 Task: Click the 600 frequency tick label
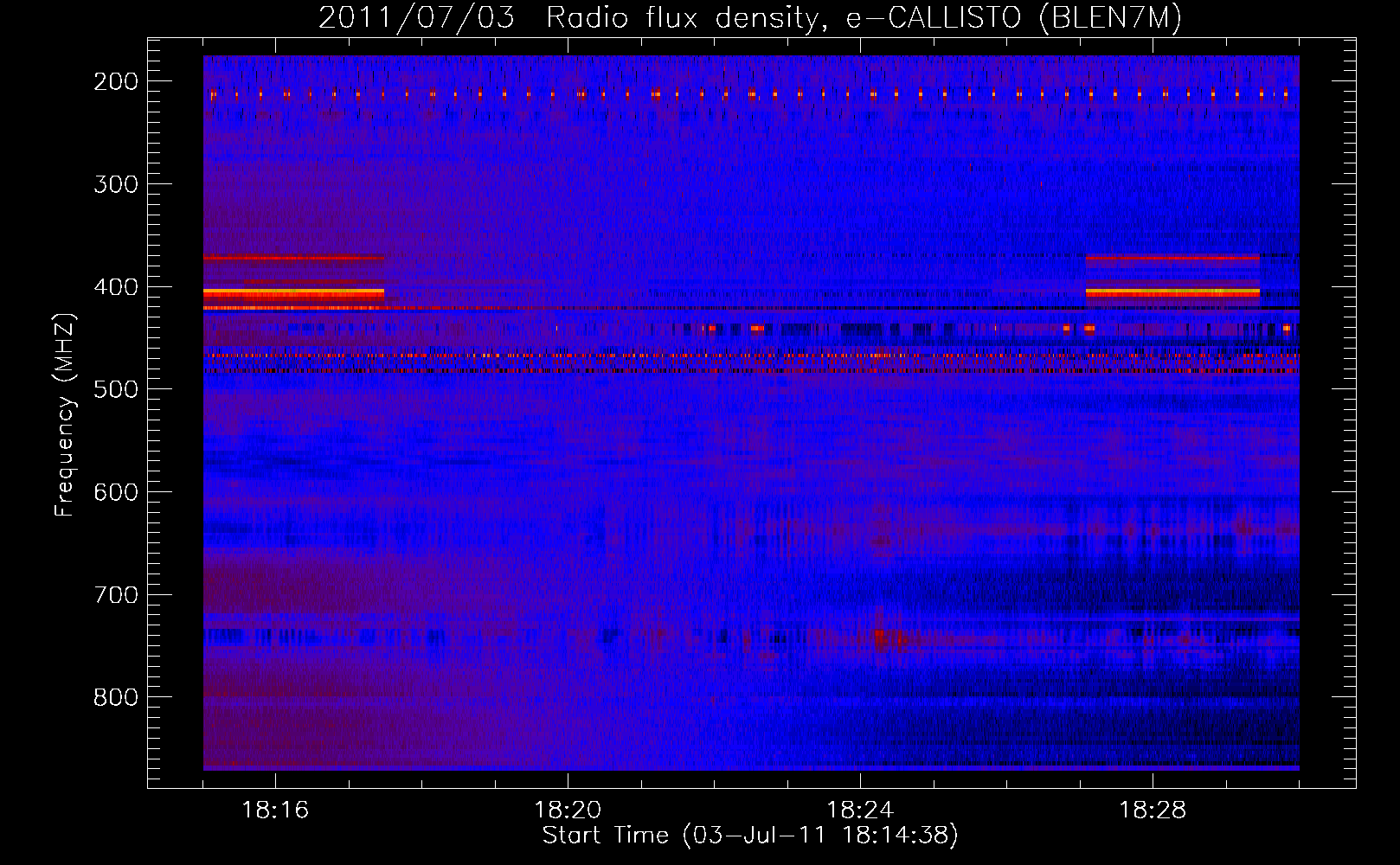tap(116, 492)
